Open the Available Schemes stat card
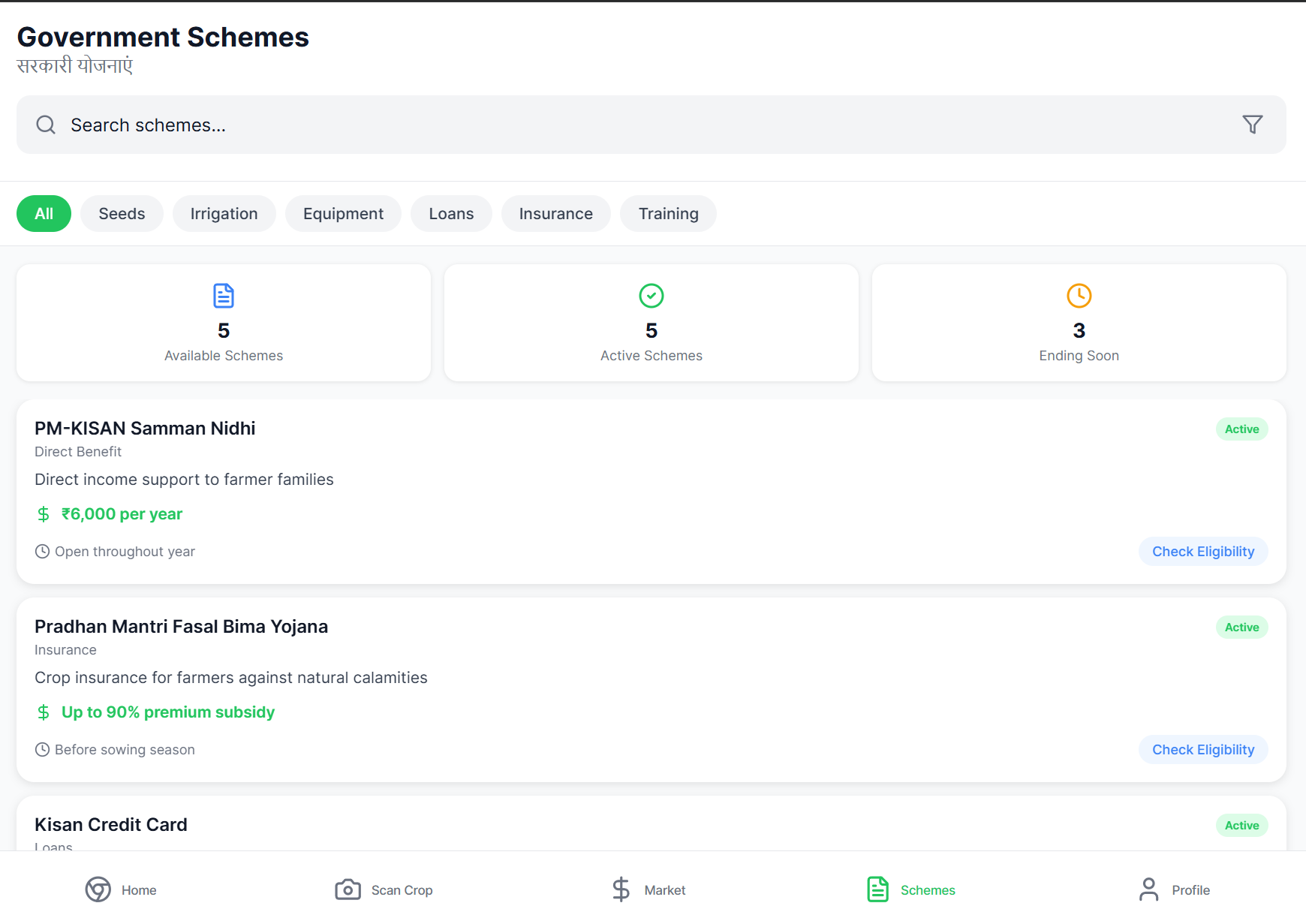This screenshot has width=1306, height=924. (x=224, y=323)
